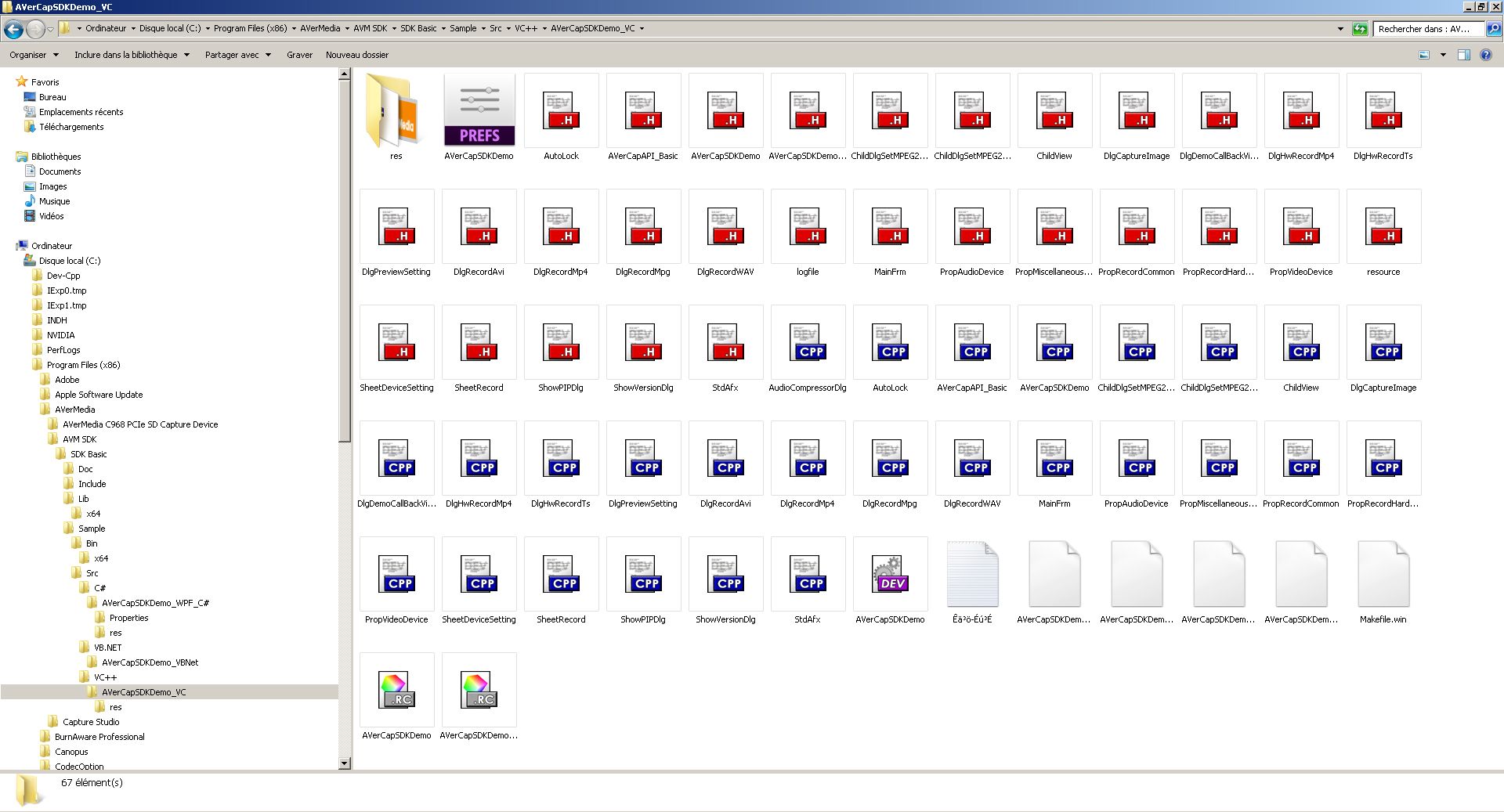Click the search box Rechercher dans
The width and height of the screenshot is (1504, 812).
coord(1429,29)
